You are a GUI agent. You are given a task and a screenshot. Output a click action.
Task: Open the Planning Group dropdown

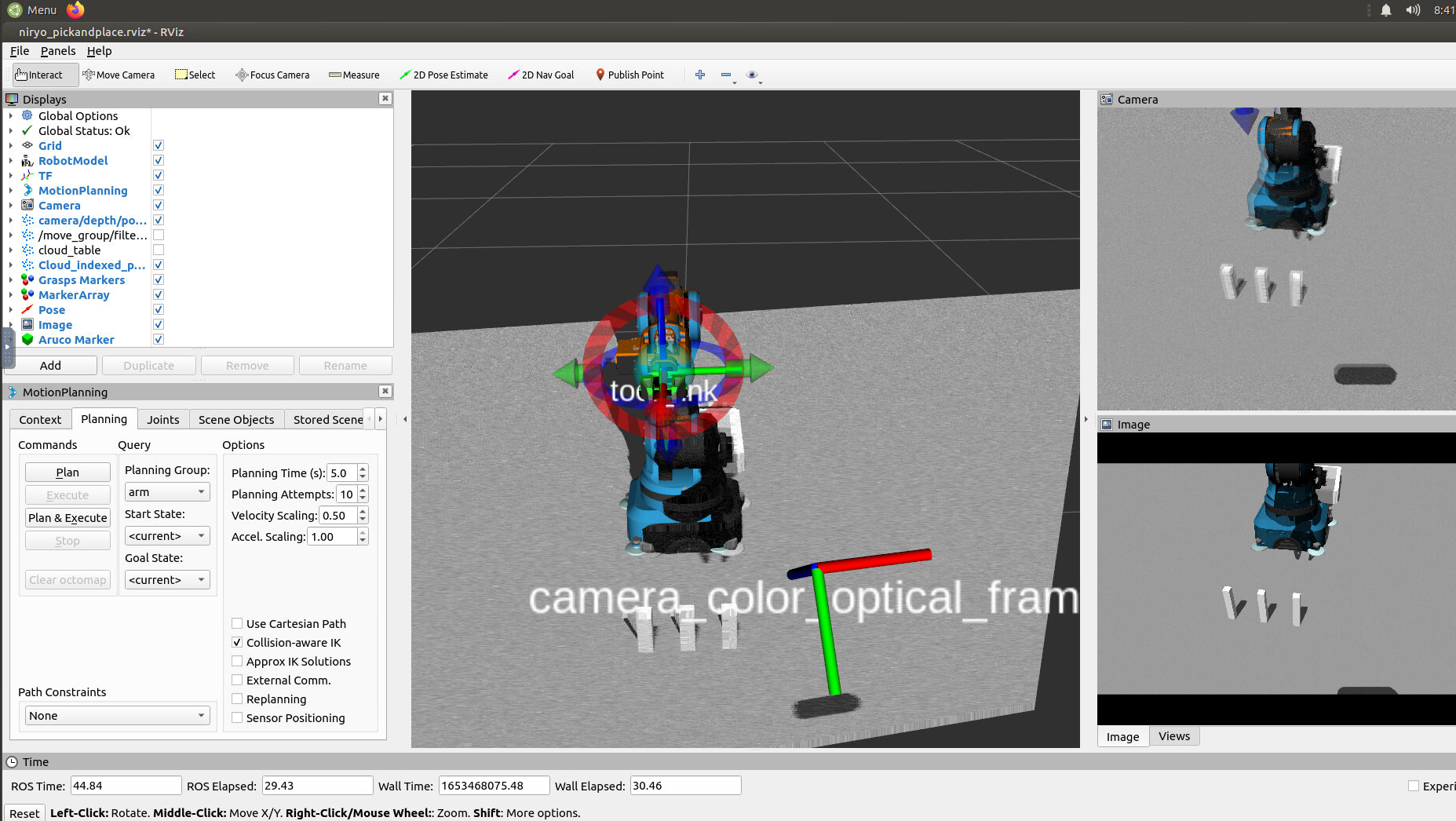[x=167, y=492]
